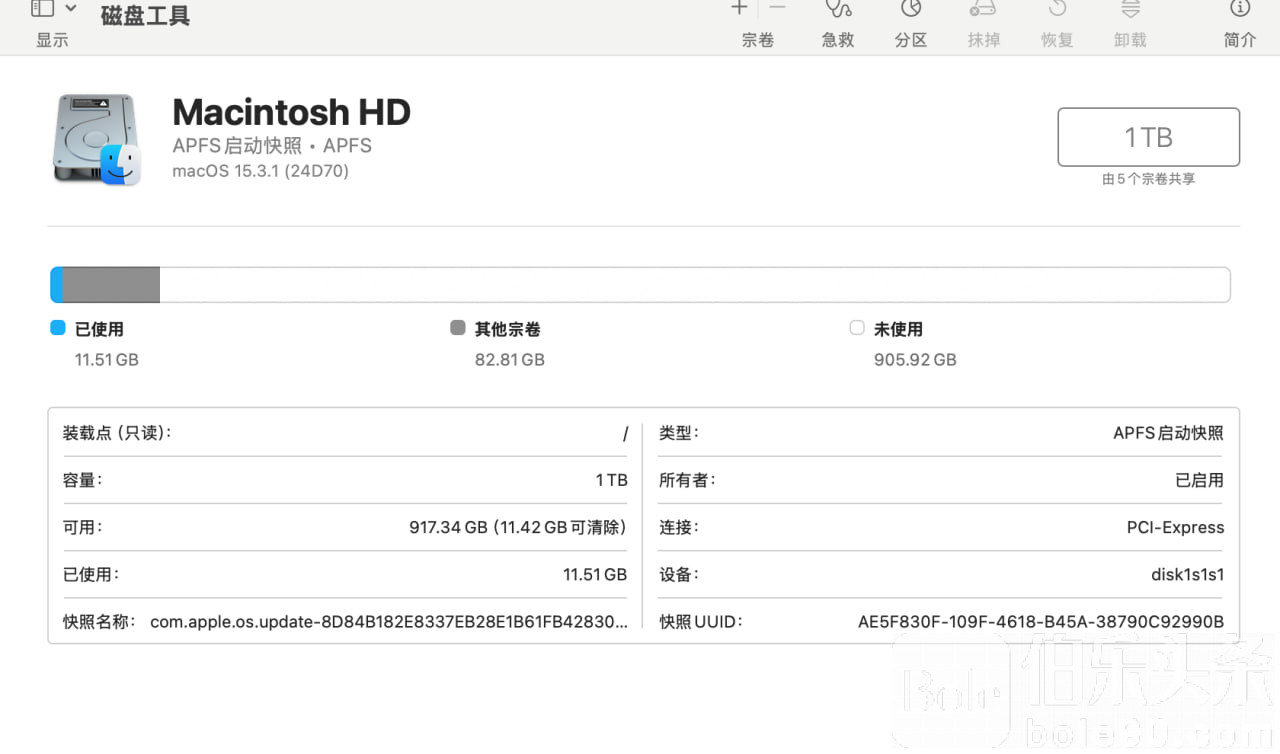Click the 磁盘工具 window title
The width and height of the screenshot is (1280, 754).
tap(145, 16)
